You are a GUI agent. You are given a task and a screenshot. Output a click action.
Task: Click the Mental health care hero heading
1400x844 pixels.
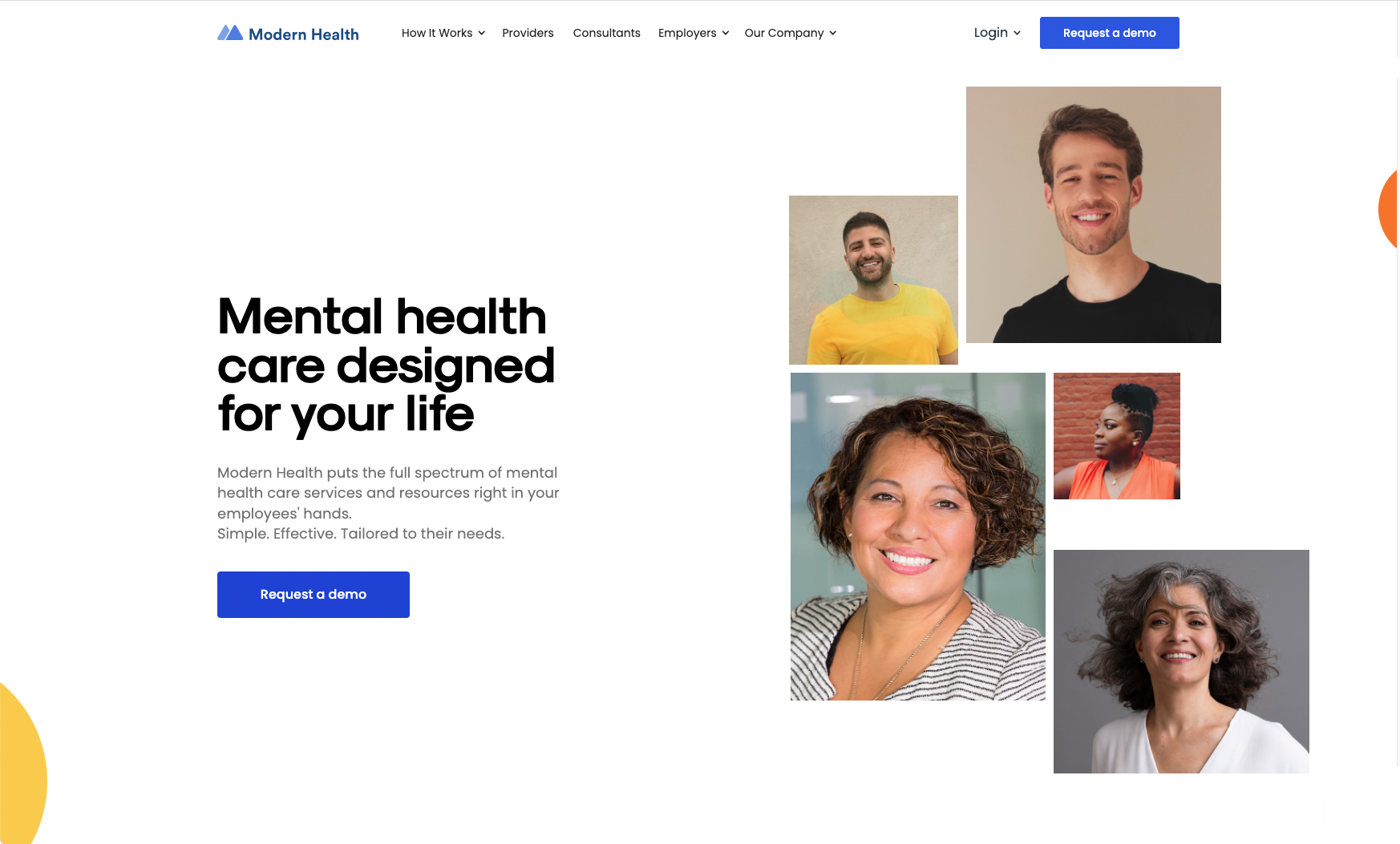pyautogui.click(x=386, y=365)
